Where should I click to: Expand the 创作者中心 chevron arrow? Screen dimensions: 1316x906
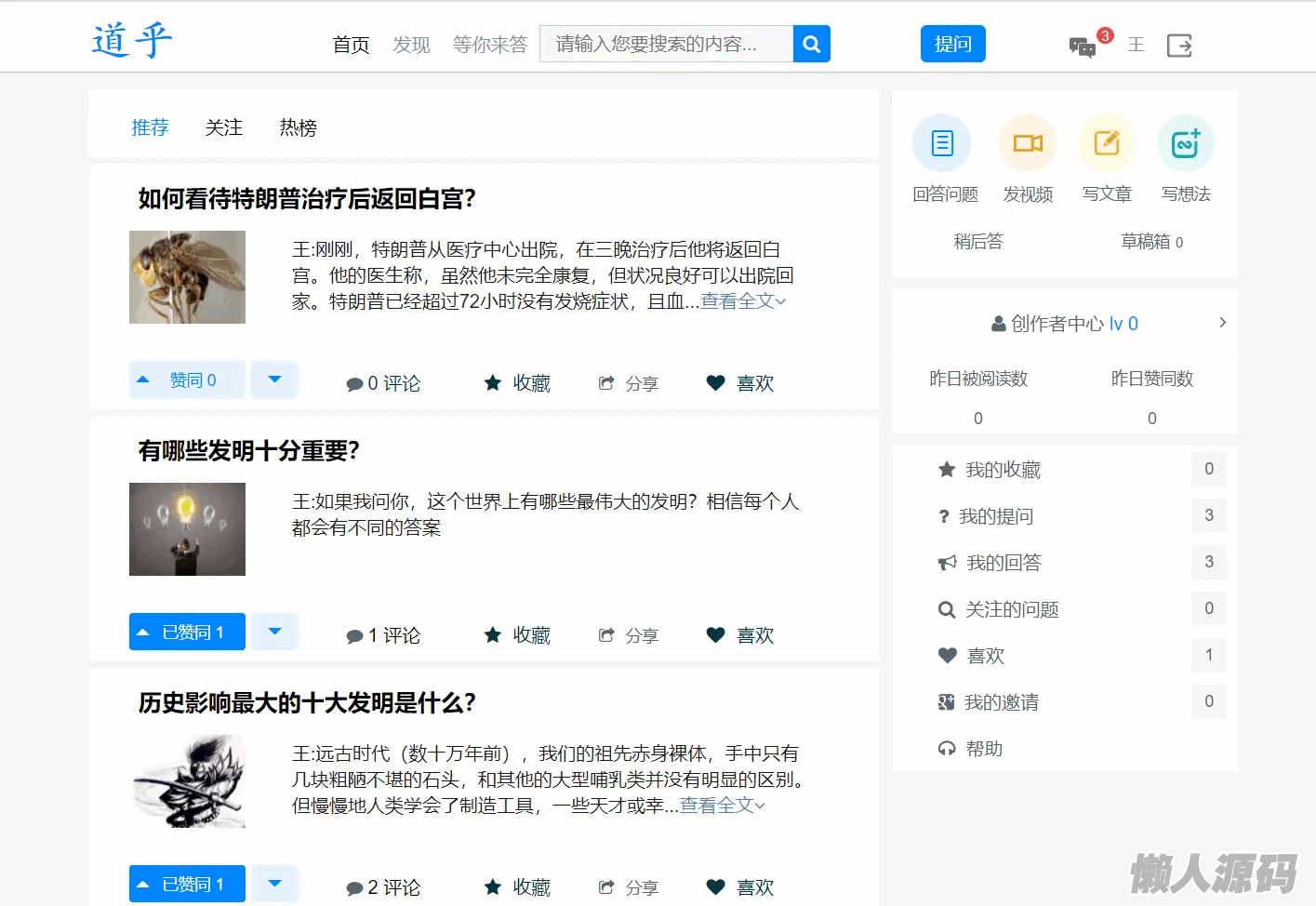1222,323
